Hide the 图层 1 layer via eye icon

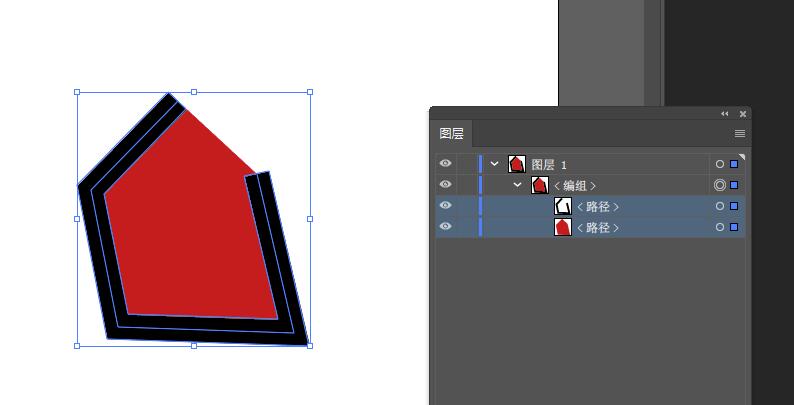pyautogui.click(x=445, y=164)
